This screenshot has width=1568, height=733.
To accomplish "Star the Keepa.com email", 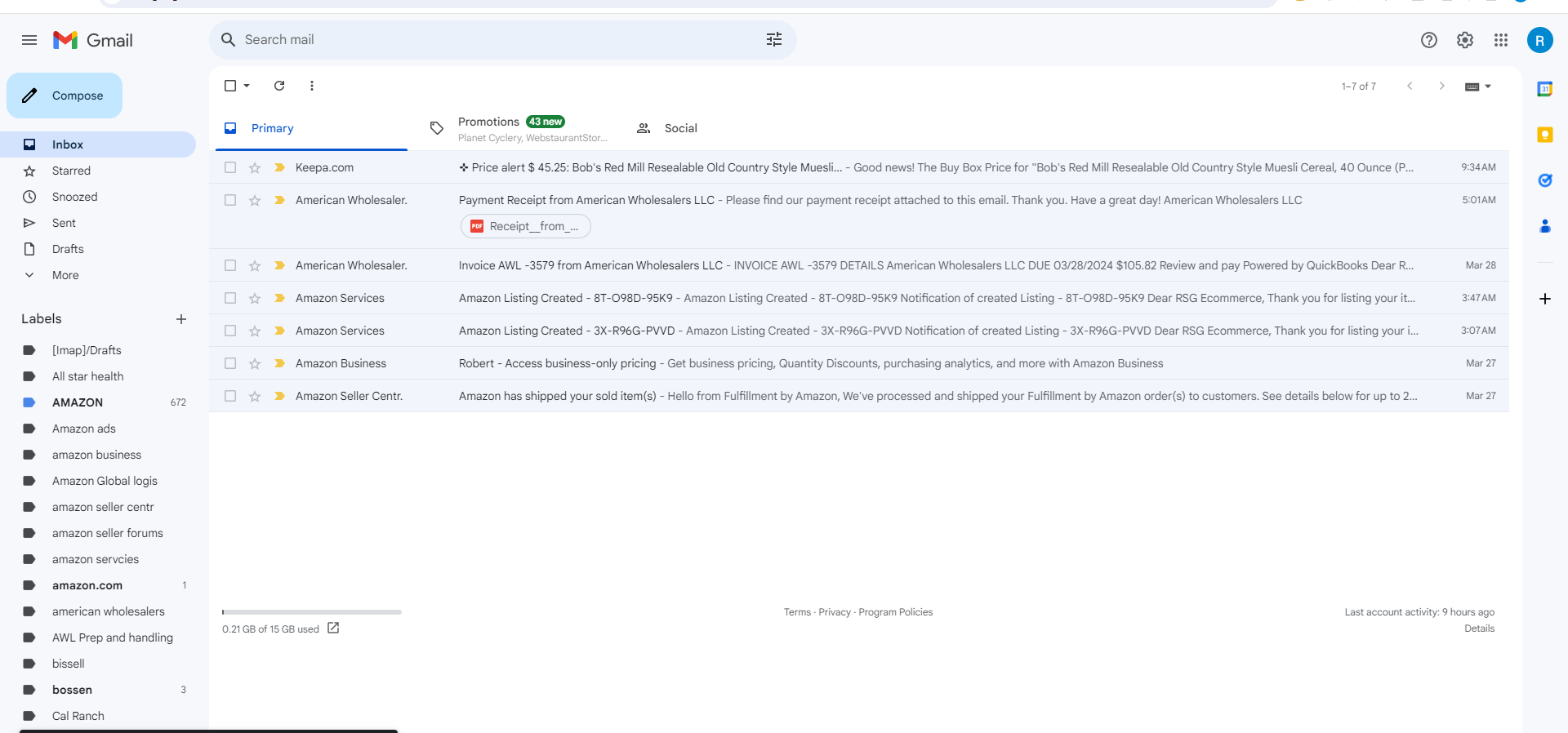I will click(255, 167).
